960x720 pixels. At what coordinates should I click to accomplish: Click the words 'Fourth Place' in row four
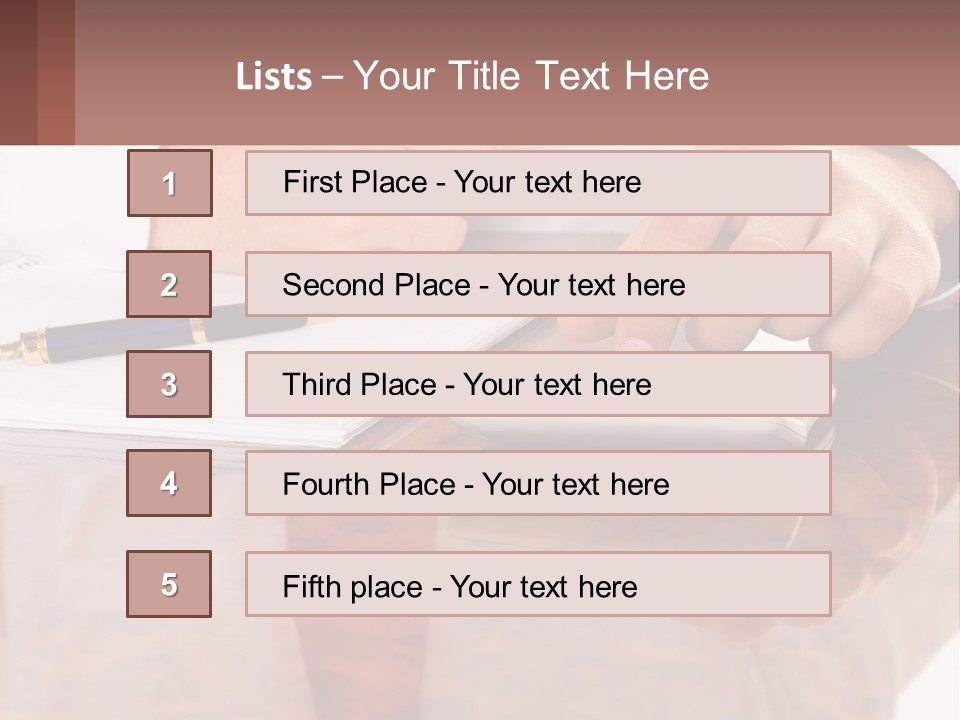[x=370, y=485]
